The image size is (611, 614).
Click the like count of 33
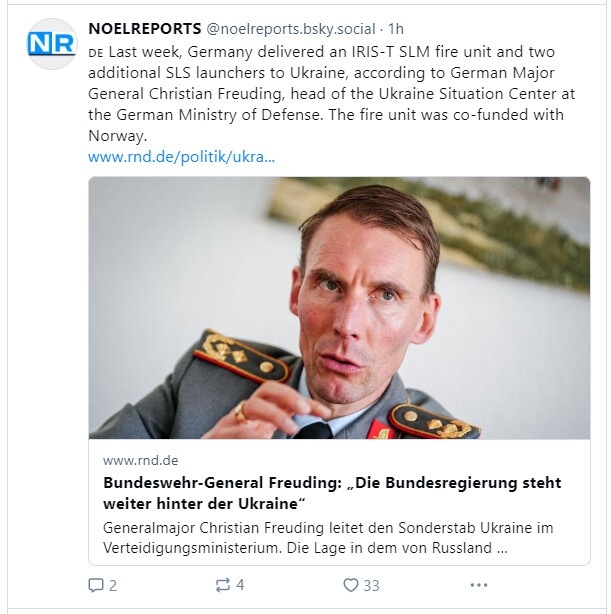tap(371, 585)
